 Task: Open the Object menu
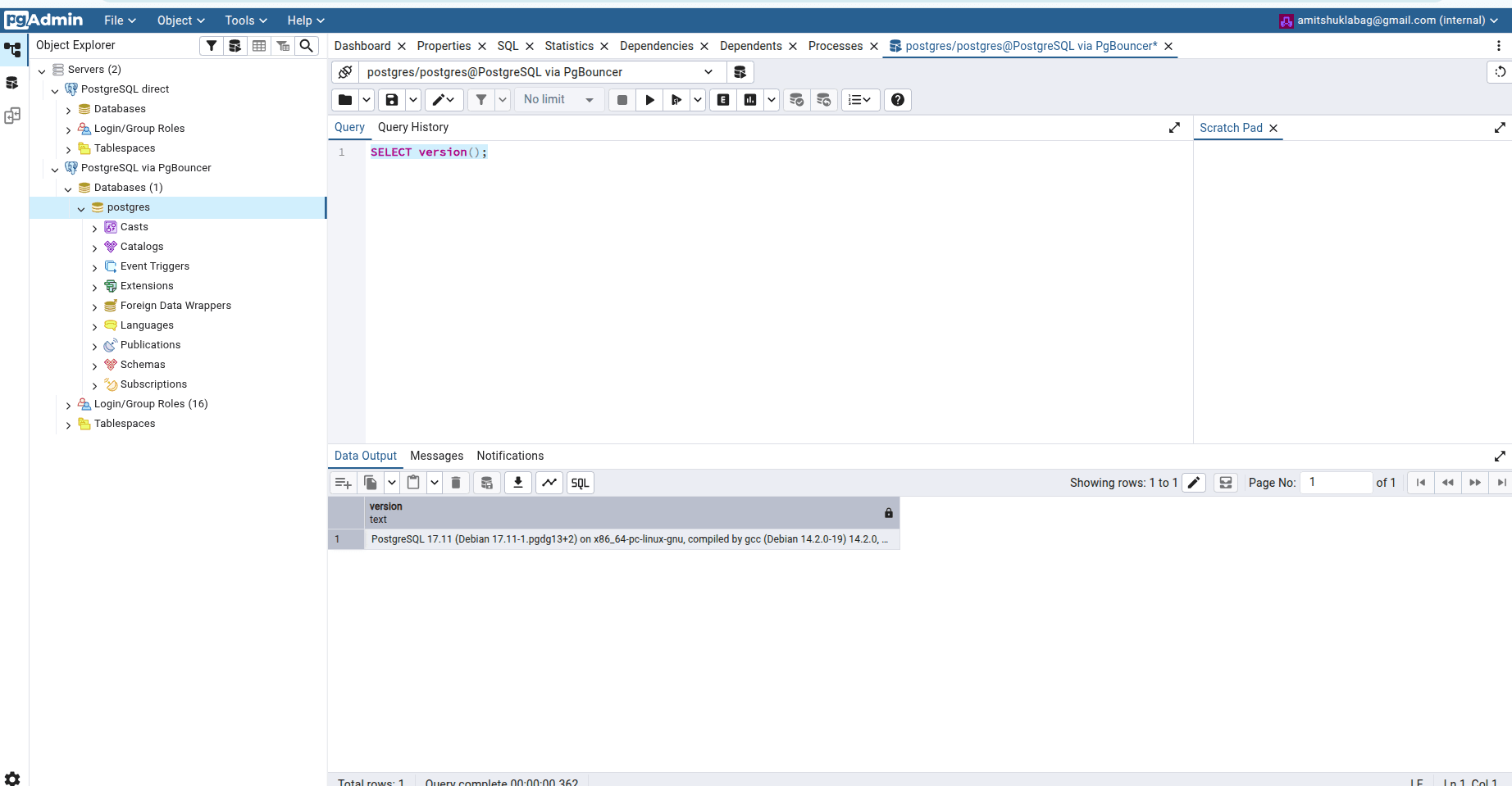[x=180, y=20]
